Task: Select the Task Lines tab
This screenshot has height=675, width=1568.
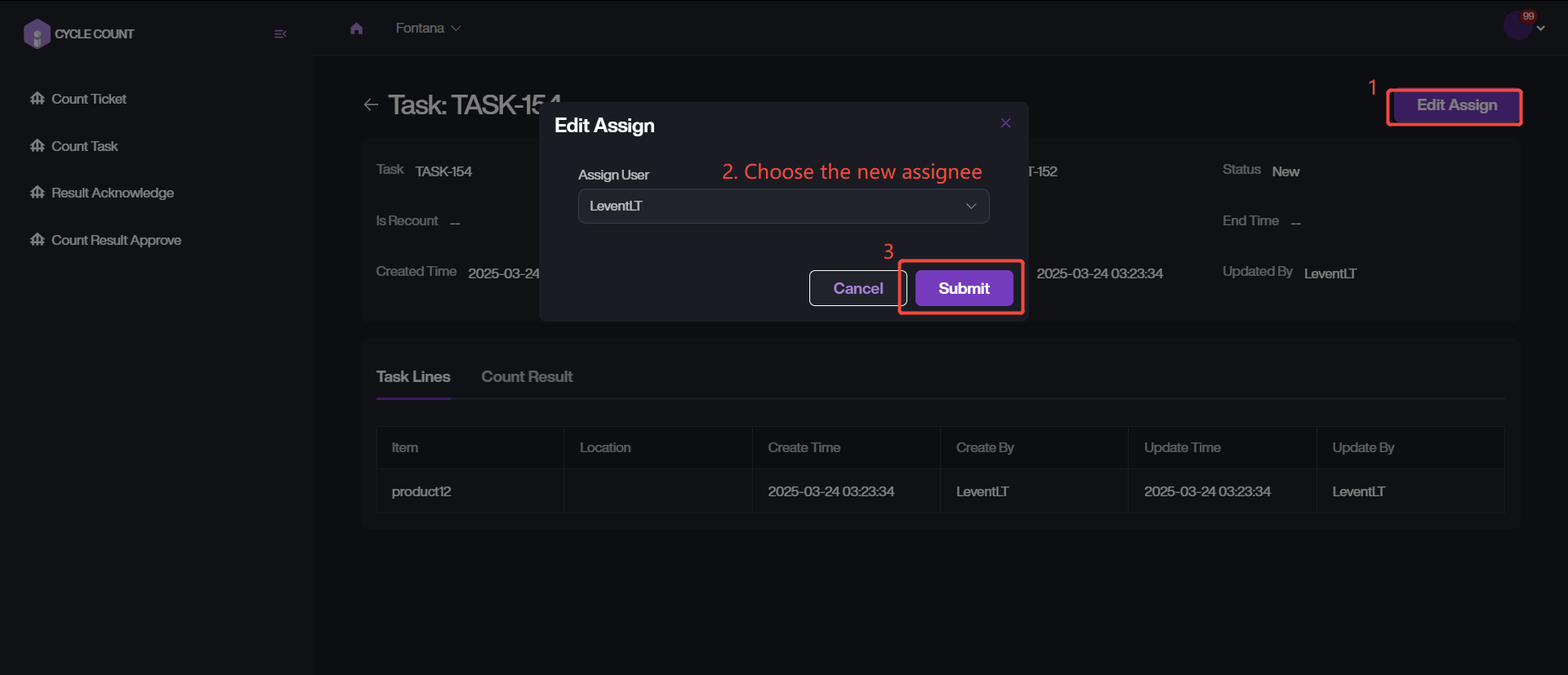Action: pos(413,377)
